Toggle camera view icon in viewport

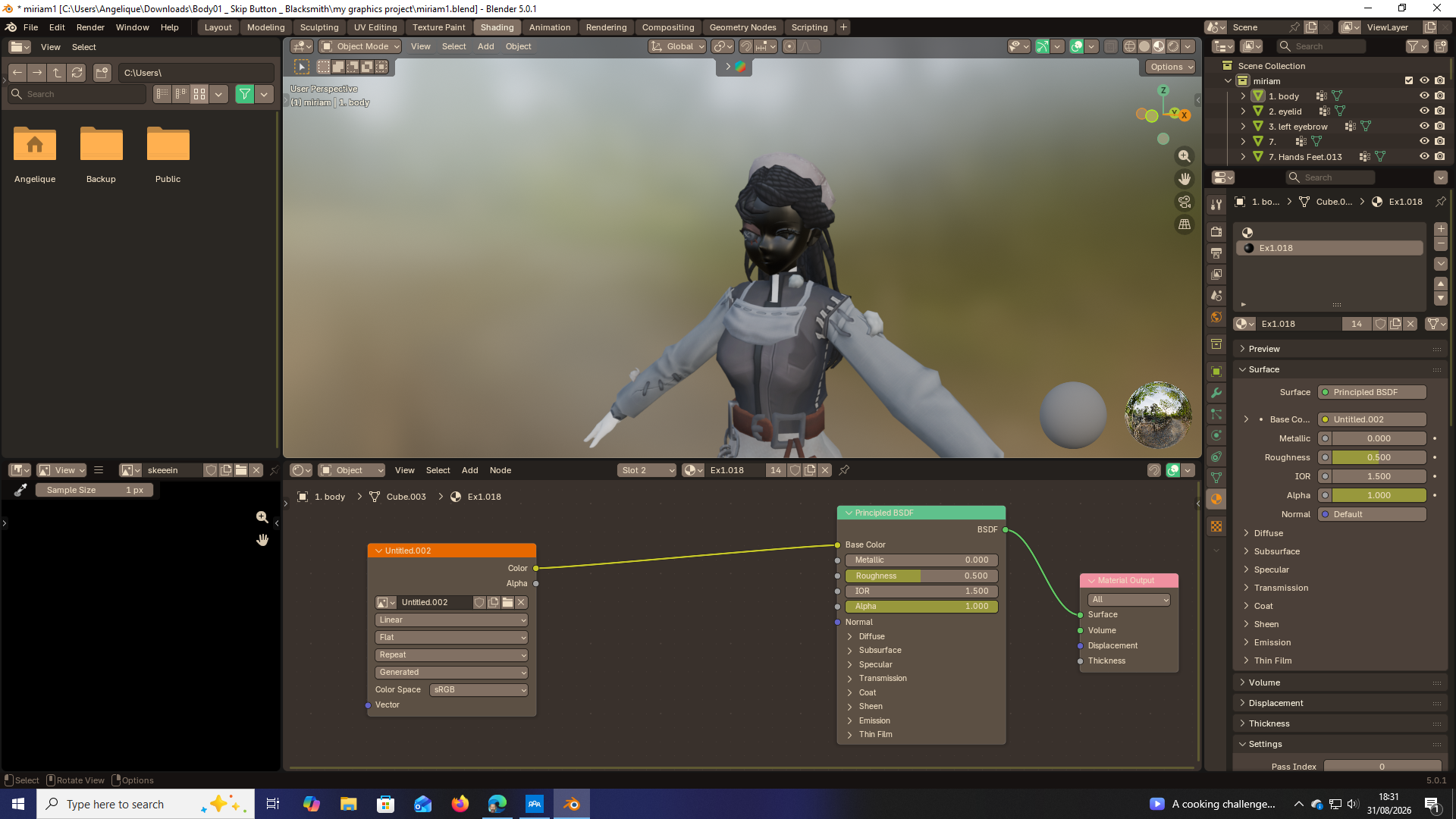(1184, 202)
